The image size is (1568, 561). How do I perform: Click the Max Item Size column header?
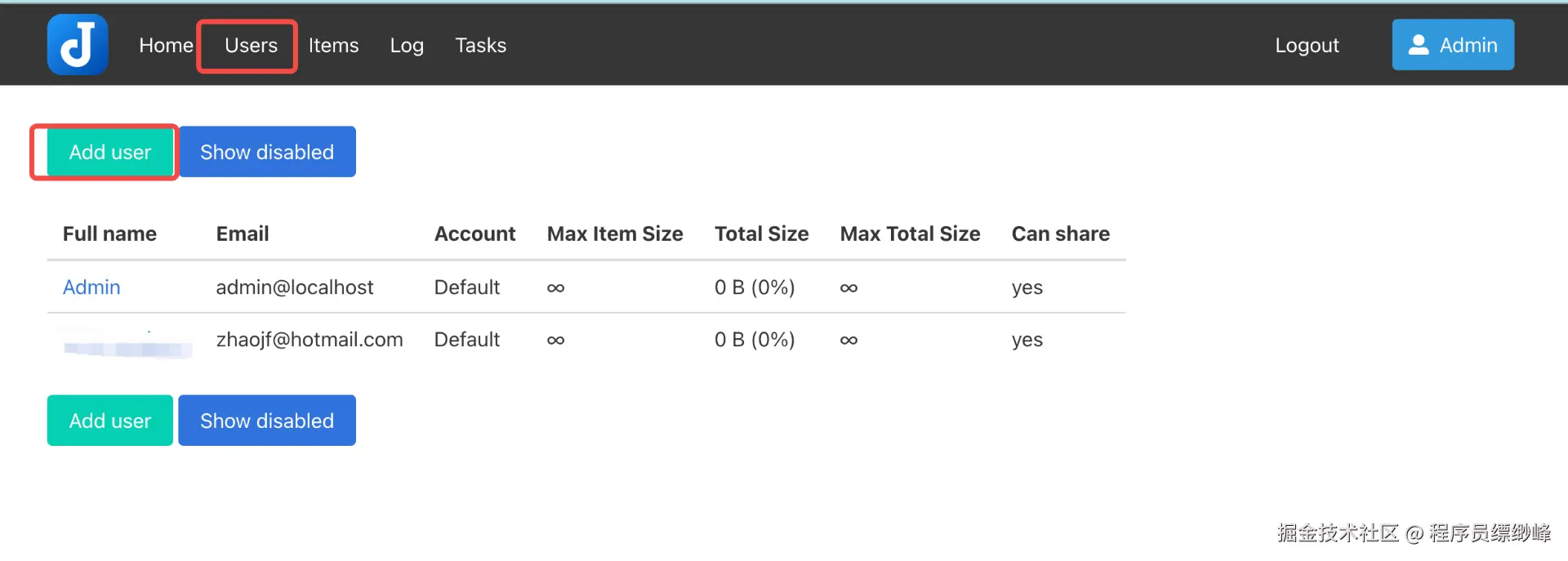click(x=615, y=234)
